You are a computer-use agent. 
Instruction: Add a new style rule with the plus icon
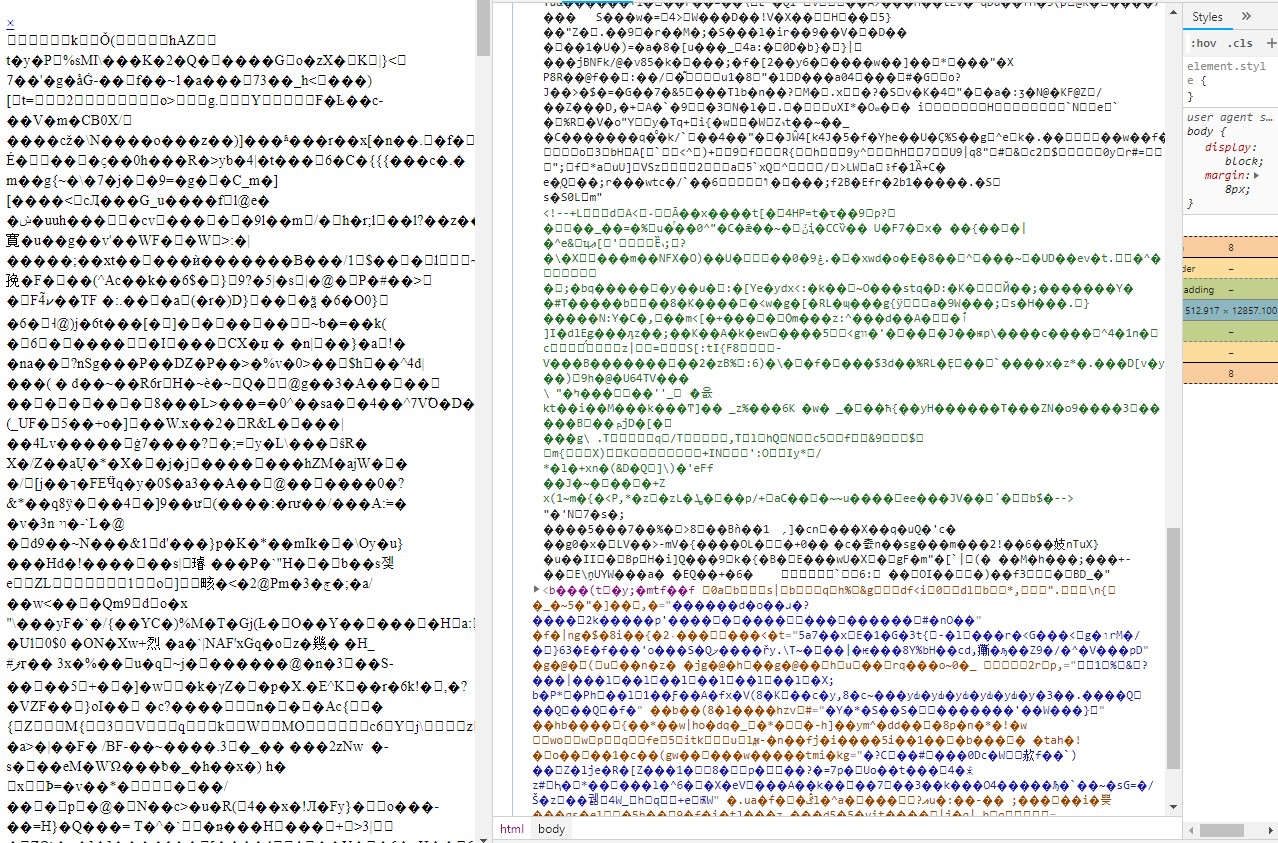(1270, 44)
